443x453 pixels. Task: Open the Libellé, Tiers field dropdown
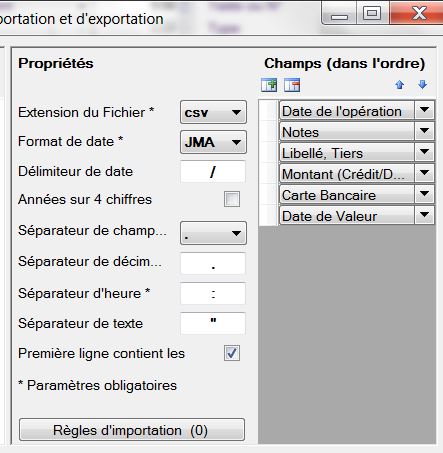[x=424, y=152]
